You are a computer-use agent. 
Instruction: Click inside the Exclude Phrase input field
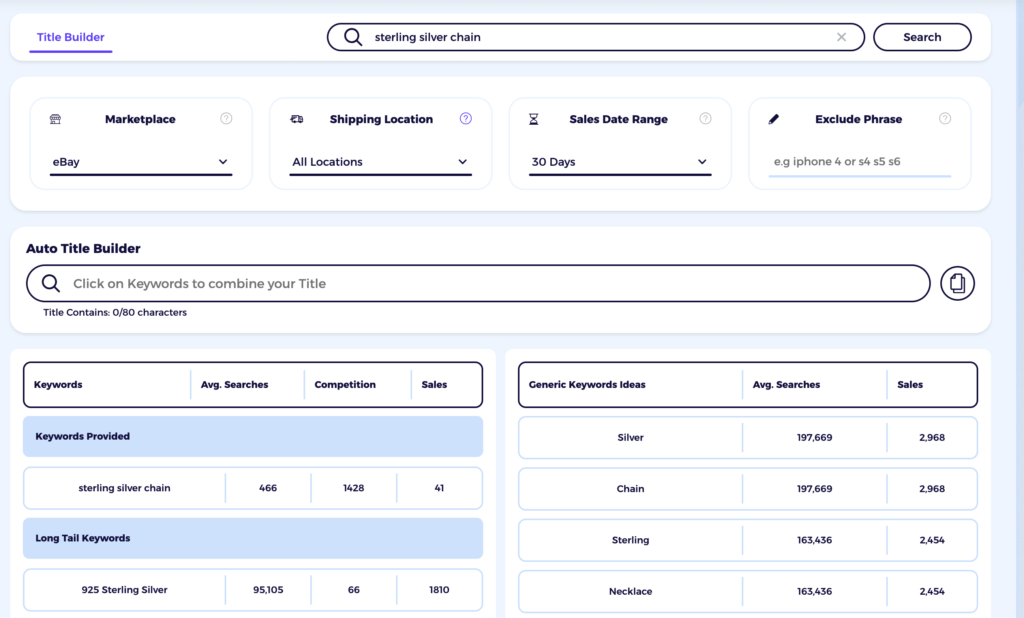[x=858, y=161]
